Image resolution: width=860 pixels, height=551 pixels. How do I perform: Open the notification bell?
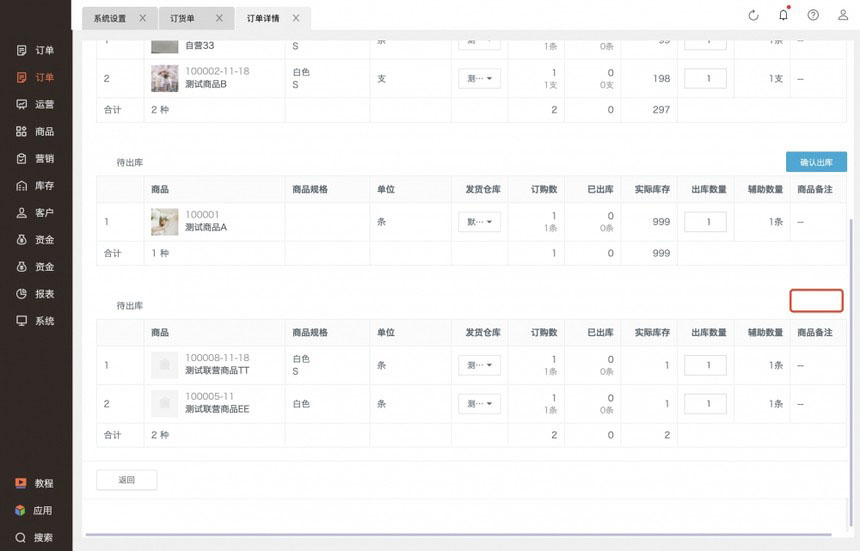click(x=783, y=15)
